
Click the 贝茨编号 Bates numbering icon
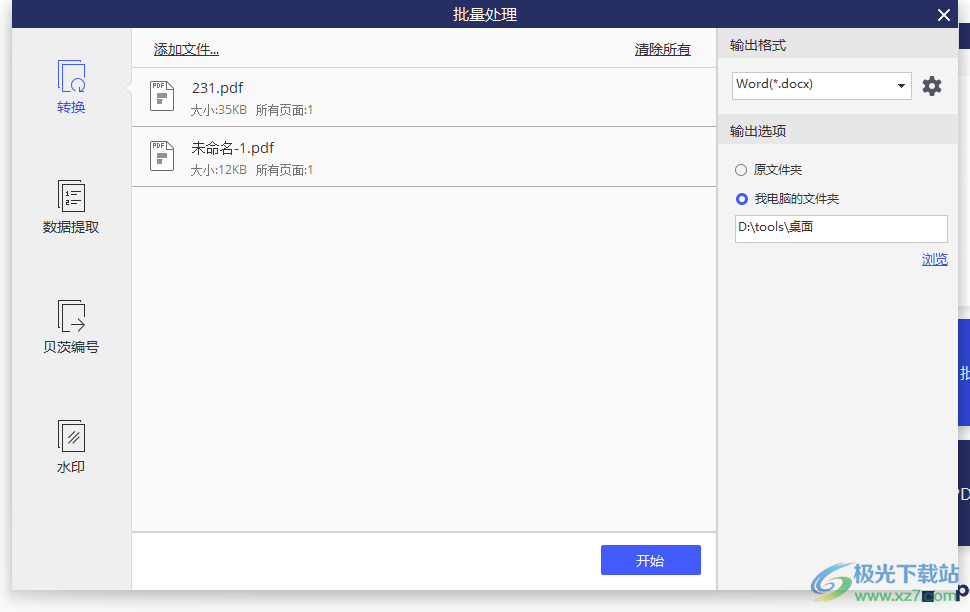(71, 317)
